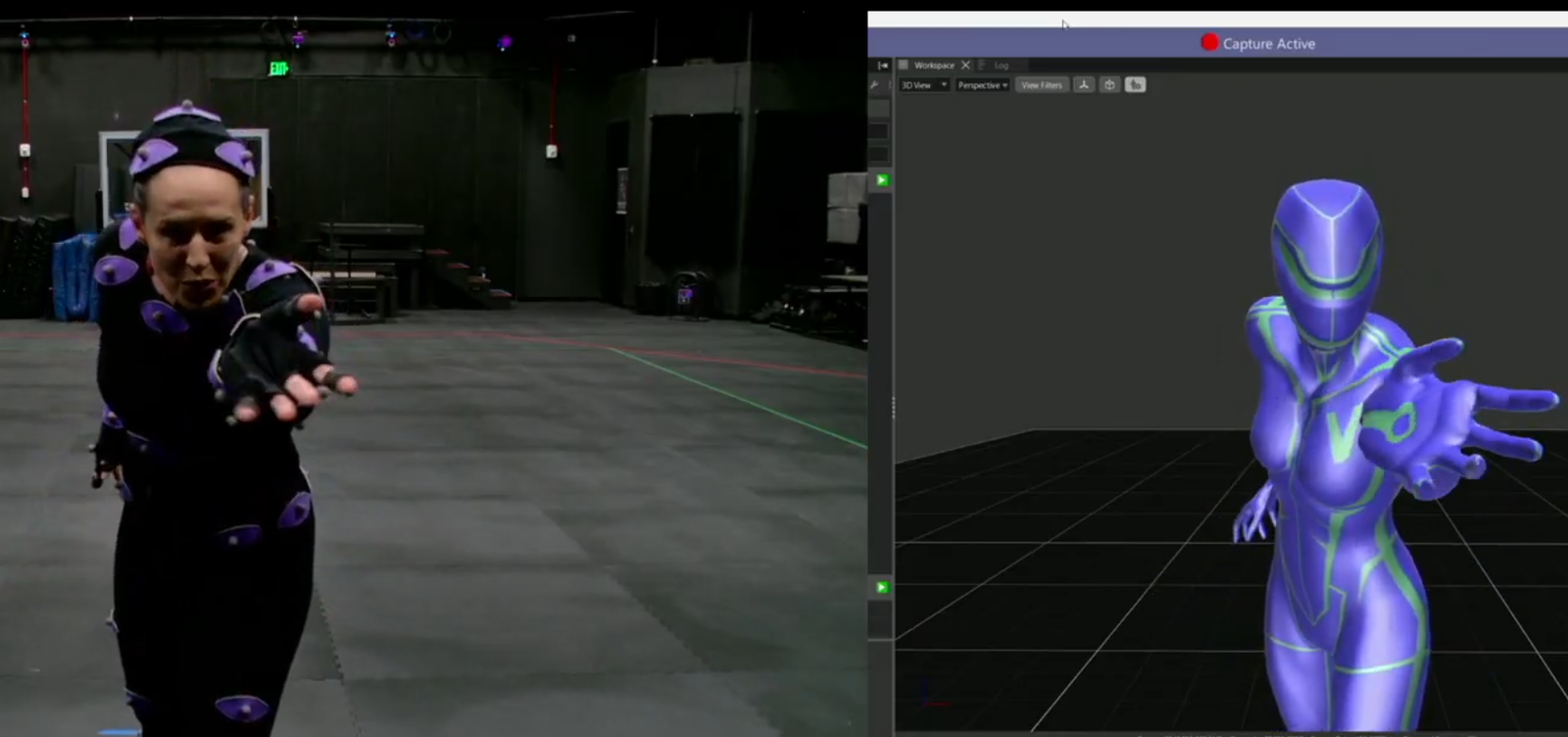Click the lower green play icon
1568x737 pixels.
[x=882, y=587]
